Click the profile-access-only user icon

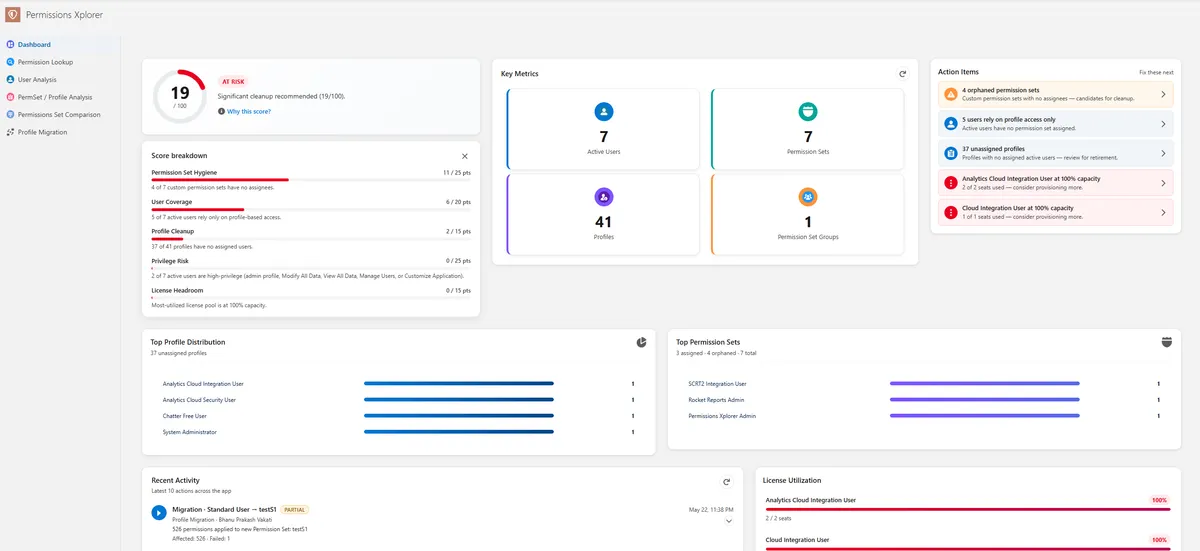(x=951, y=124)
